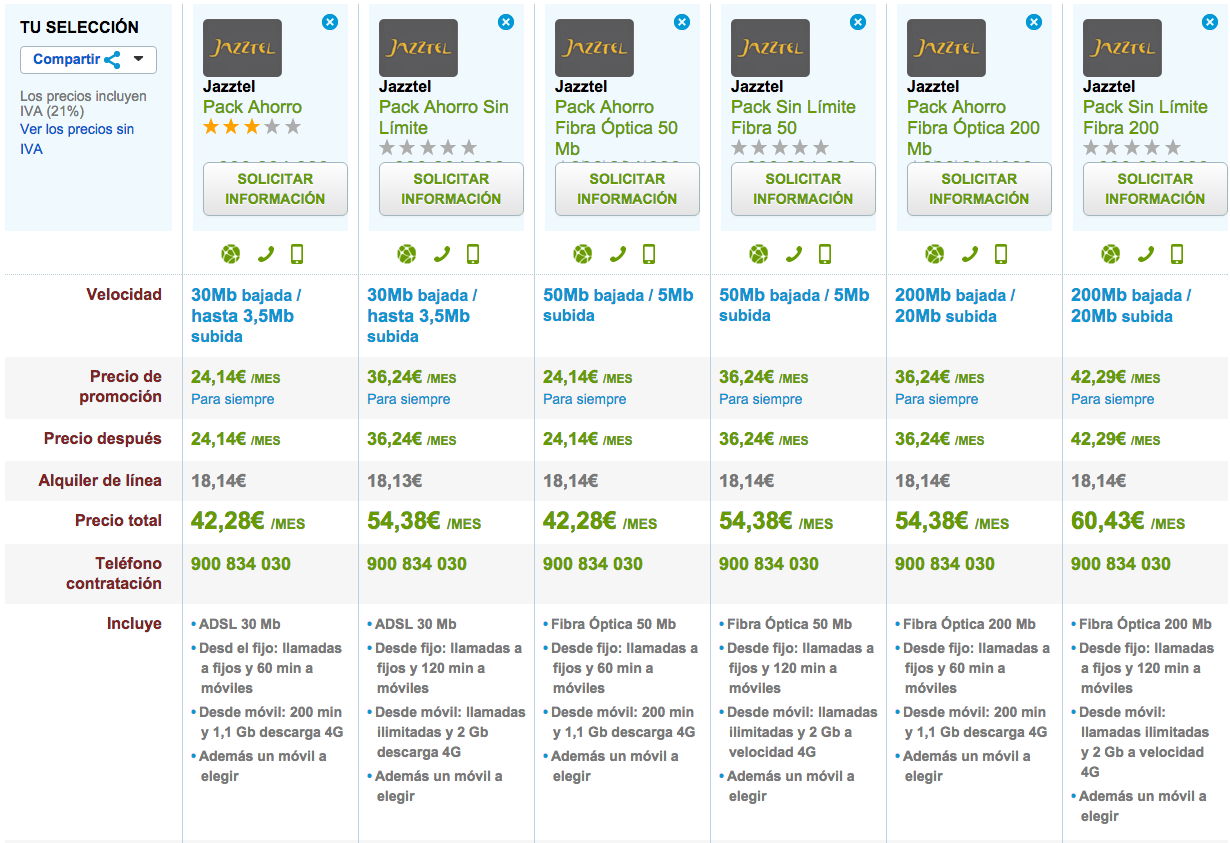Viewport: 1230px width, 843px height.
Task: Click phone number '900 834 030' in Pack Ahorro column
Action: pos(241,564)
